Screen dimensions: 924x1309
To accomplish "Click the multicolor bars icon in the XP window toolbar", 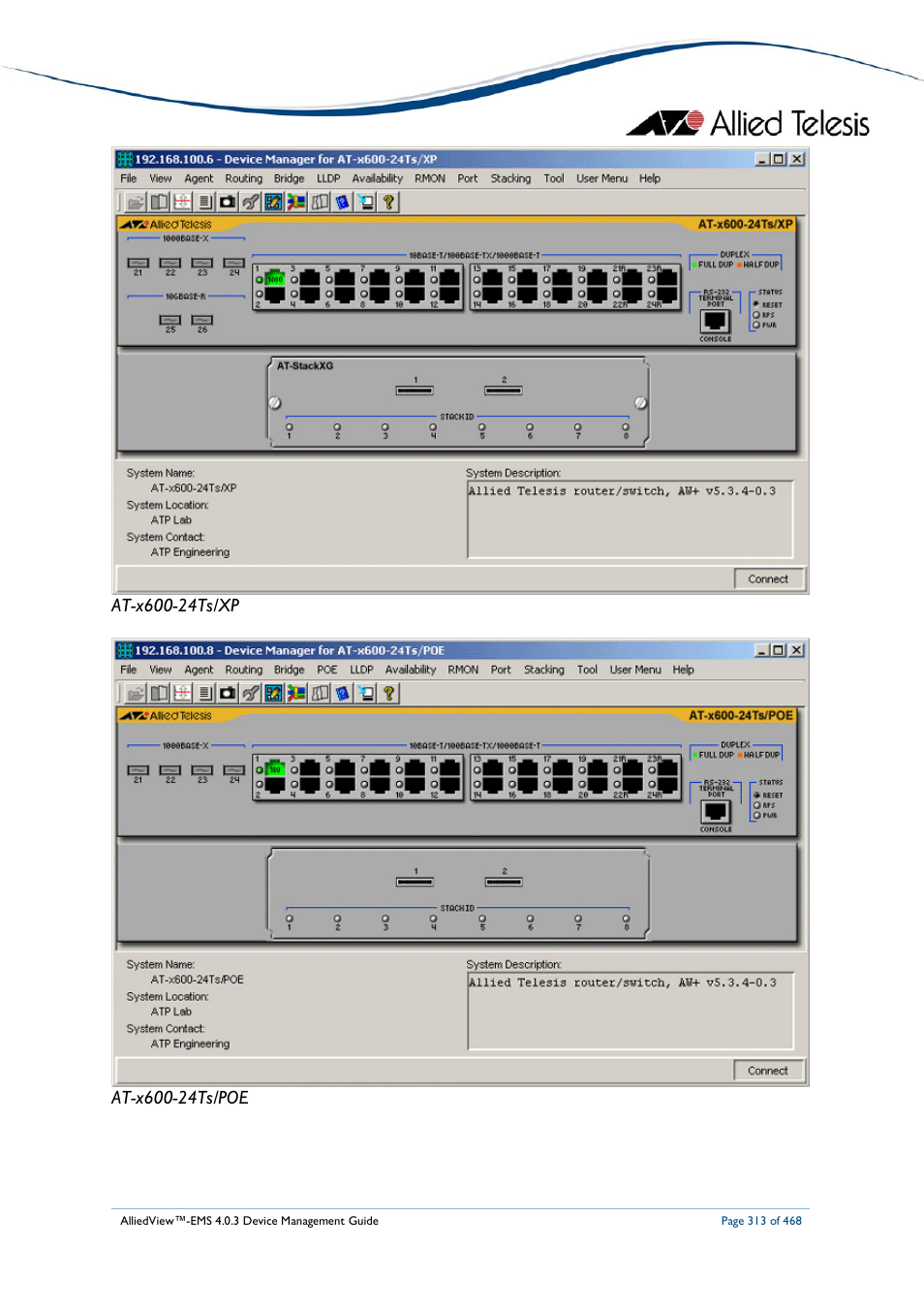I will (x=296, y=202).
